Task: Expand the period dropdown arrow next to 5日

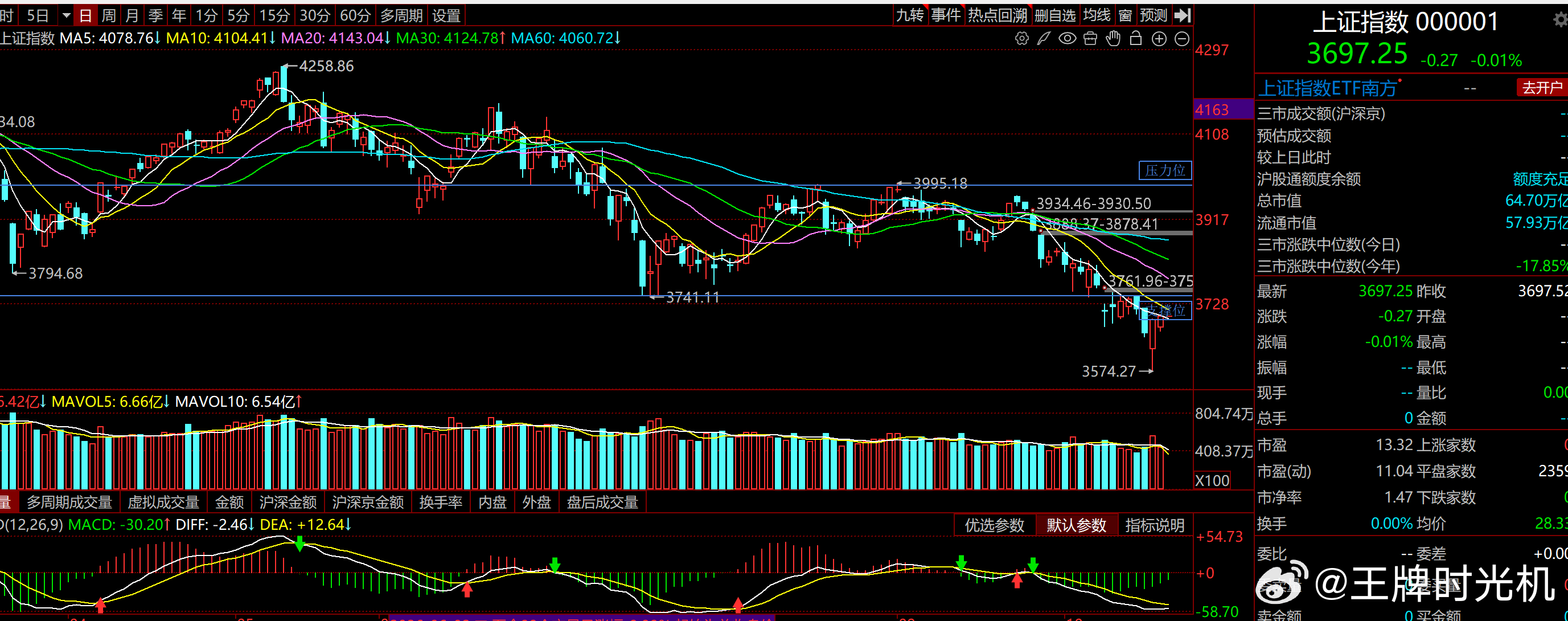Action: pos(67,15)
